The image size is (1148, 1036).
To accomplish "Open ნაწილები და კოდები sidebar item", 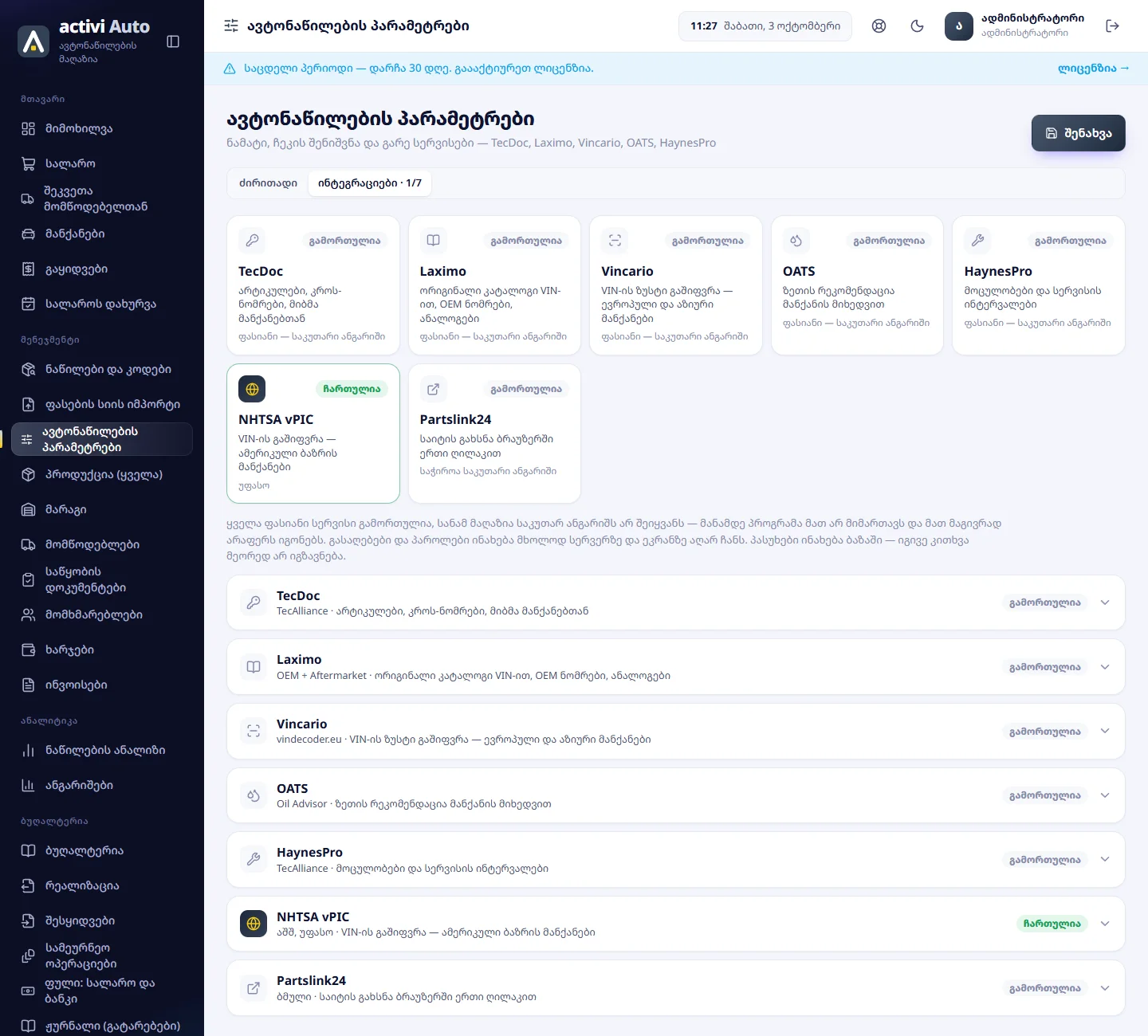I will point(102,369).
